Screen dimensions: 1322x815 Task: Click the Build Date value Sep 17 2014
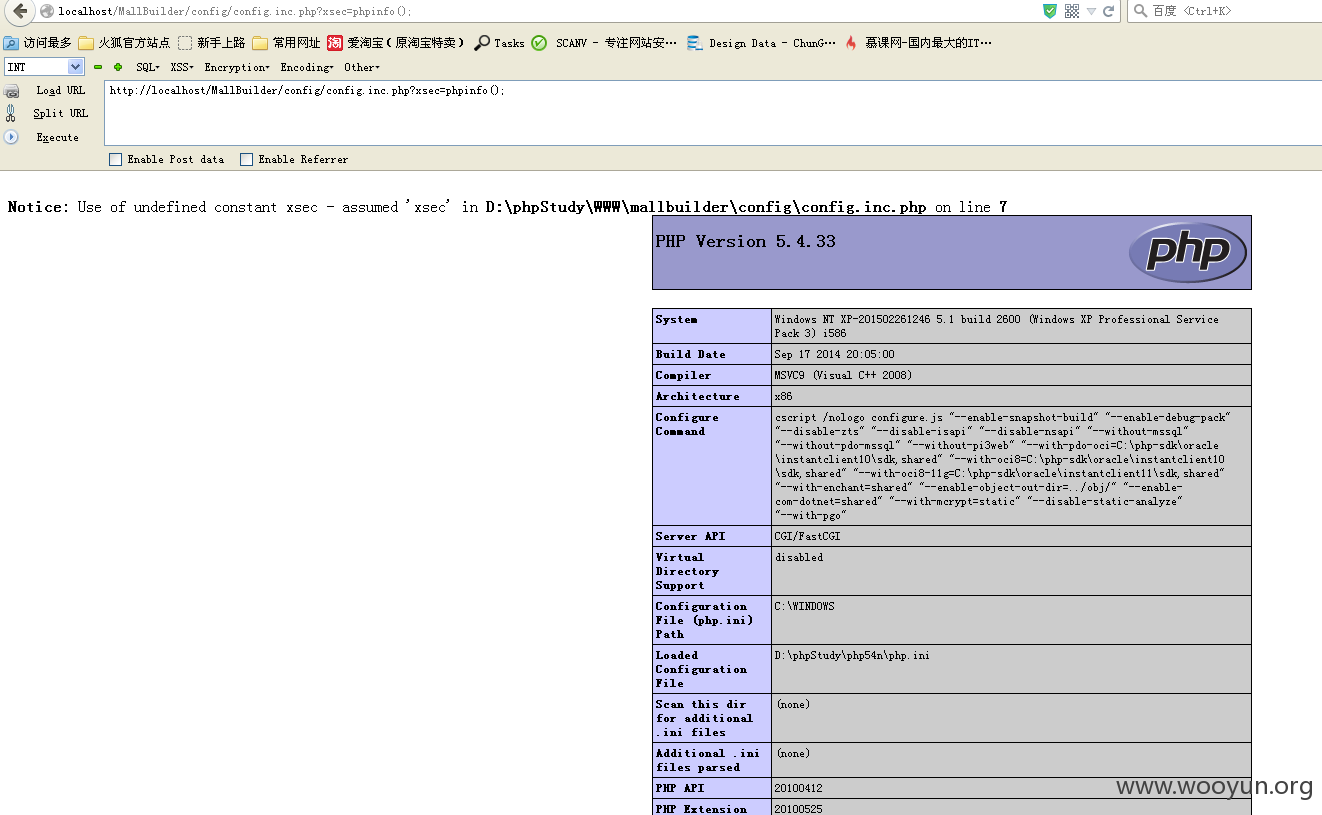point(835,355)
